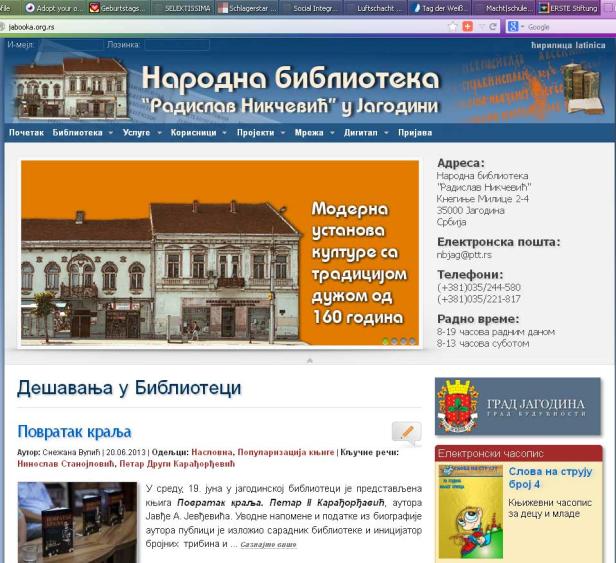Click the author name 'Снежана Вулић'
This screenshot has width=616, height=563.
coord(72,452)
